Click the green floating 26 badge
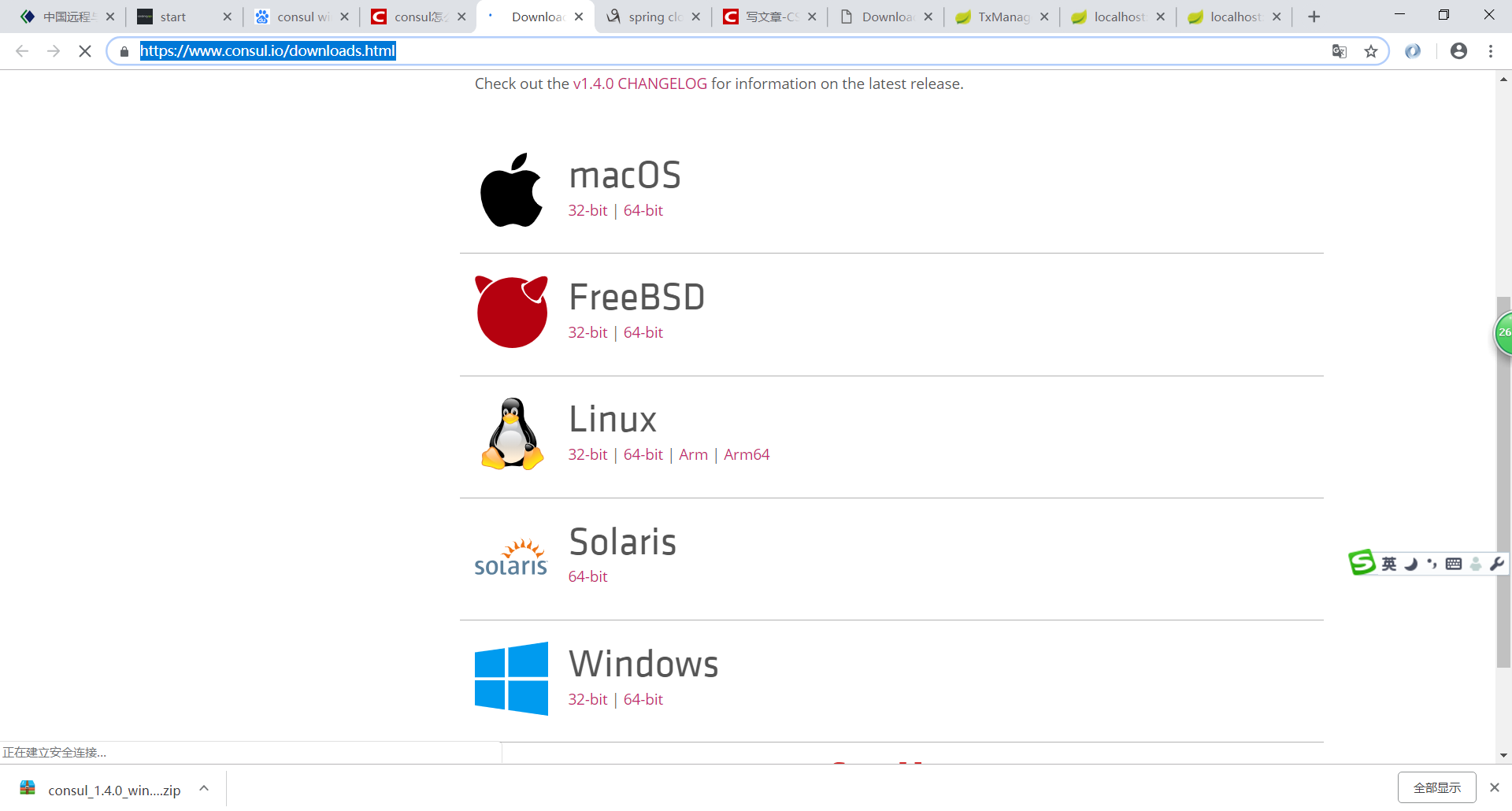 1503,333
